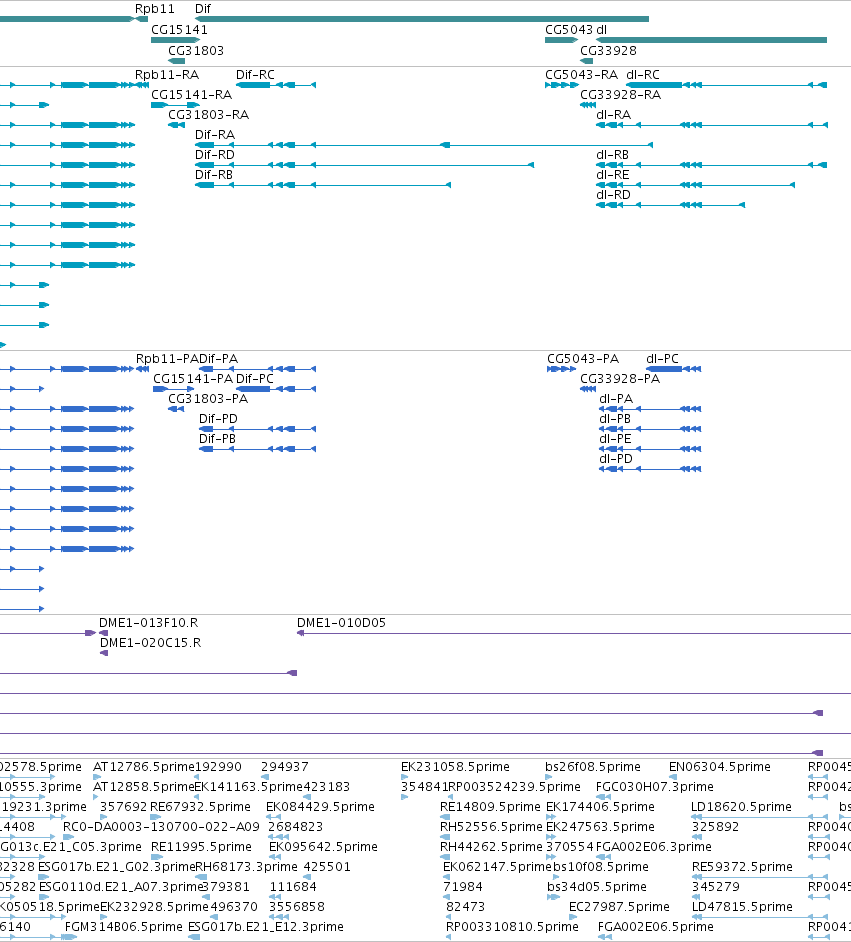This screenshot has width=851, height=942.
Task: Select the CG5043 gene label
Action: 569,29
